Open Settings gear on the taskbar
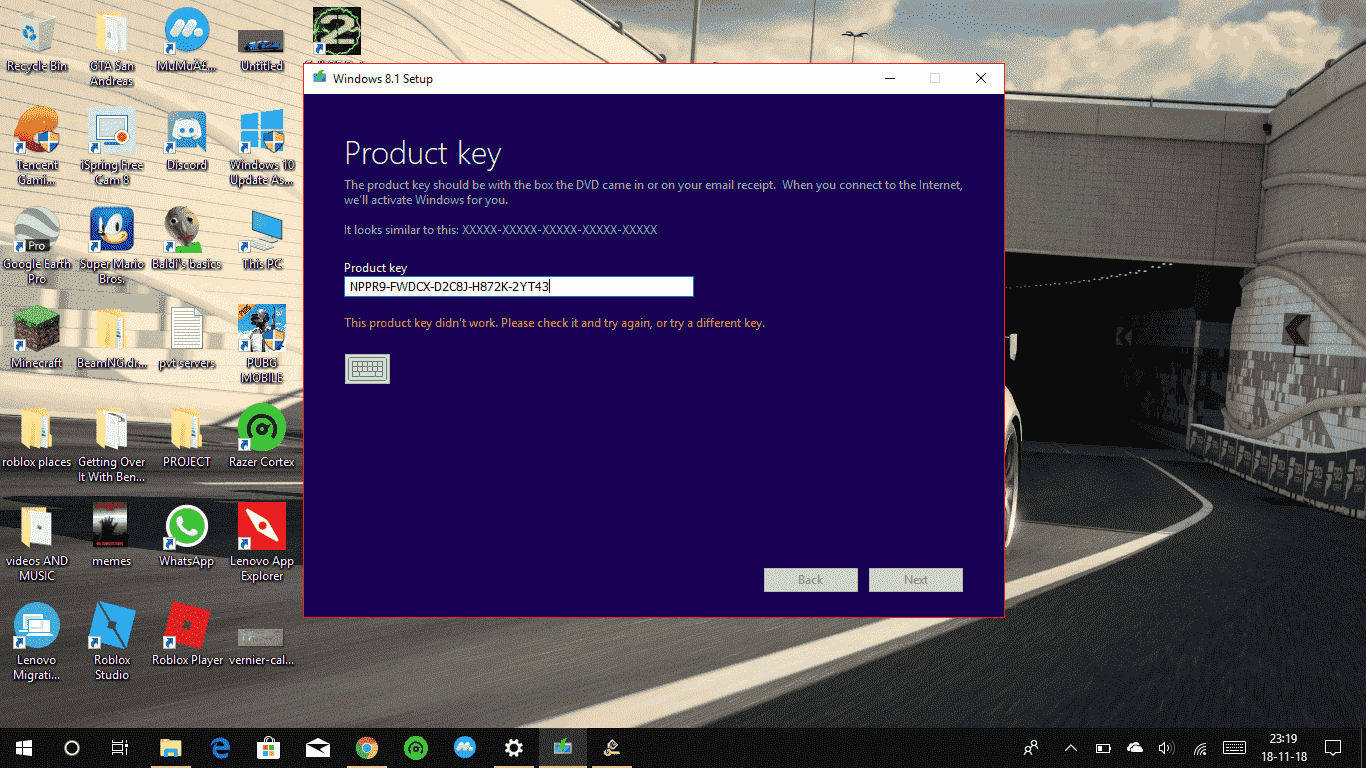Screen dimensions: 1366x768 point(514,748)
